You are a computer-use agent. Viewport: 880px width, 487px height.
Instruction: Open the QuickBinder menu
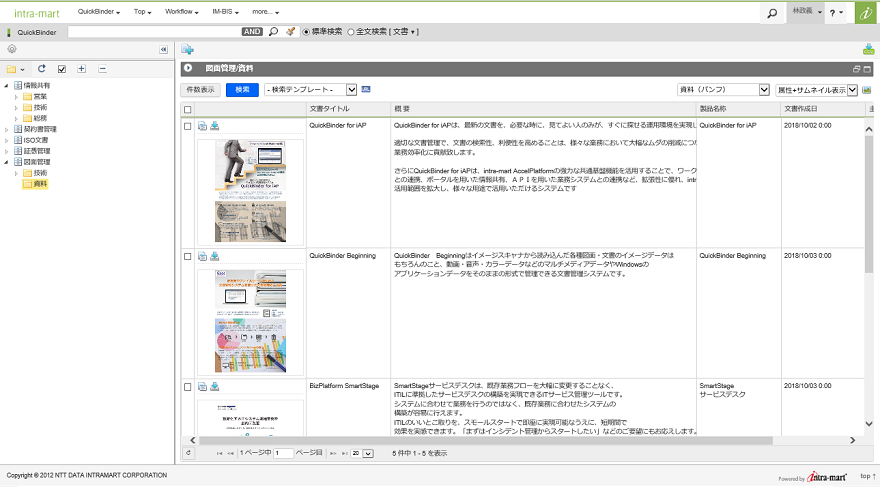tap(99, 12)
